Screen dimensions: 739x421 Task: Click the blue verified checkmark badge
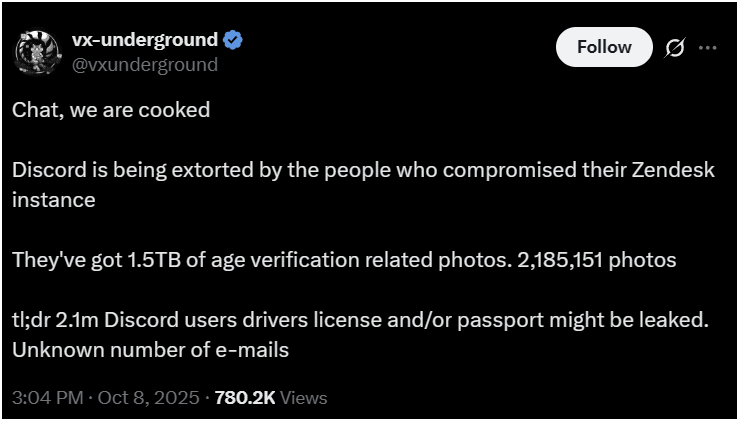[233, 41]
